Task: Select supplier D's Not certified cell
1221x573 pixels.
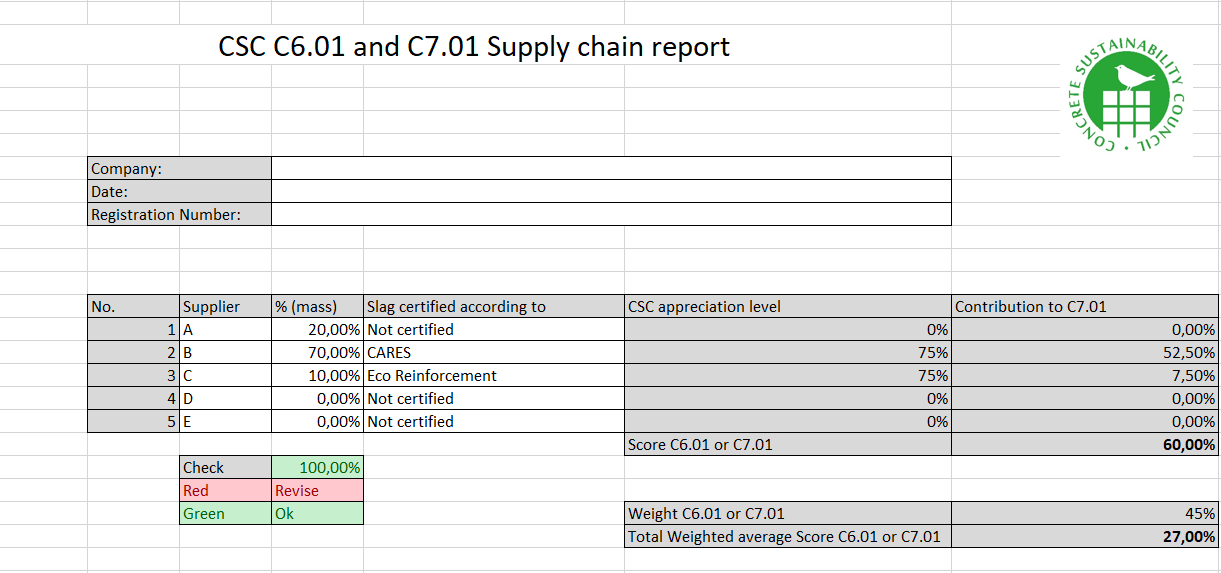Action: pos(493,399)
